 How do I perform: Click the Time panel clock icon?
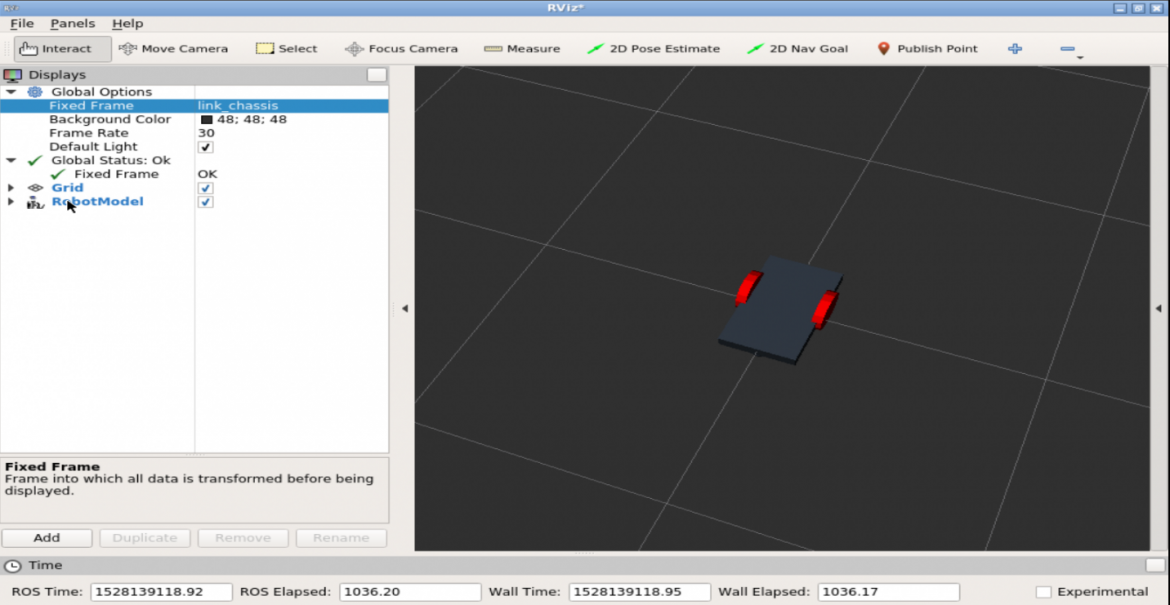(x=13, y=565)
